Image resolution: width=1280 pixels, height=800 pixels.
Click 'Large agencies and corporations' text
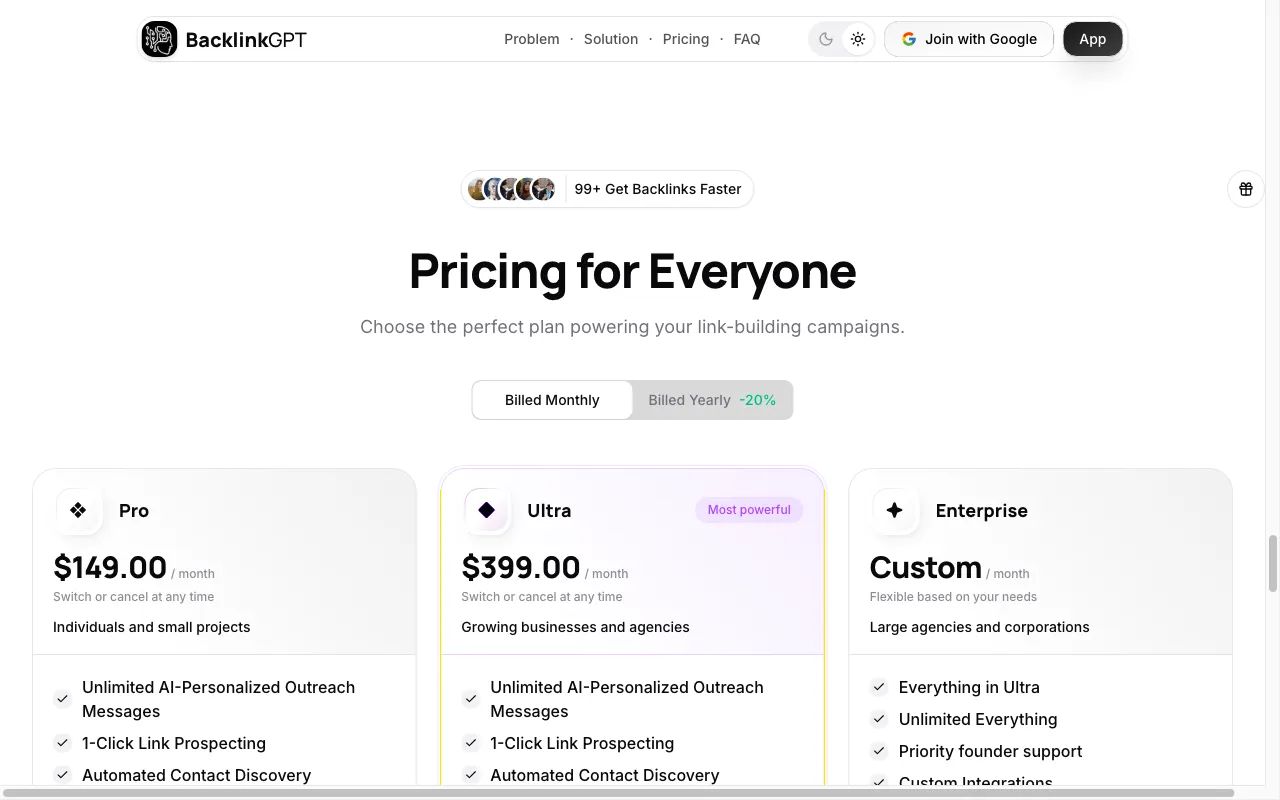(980, 627)
